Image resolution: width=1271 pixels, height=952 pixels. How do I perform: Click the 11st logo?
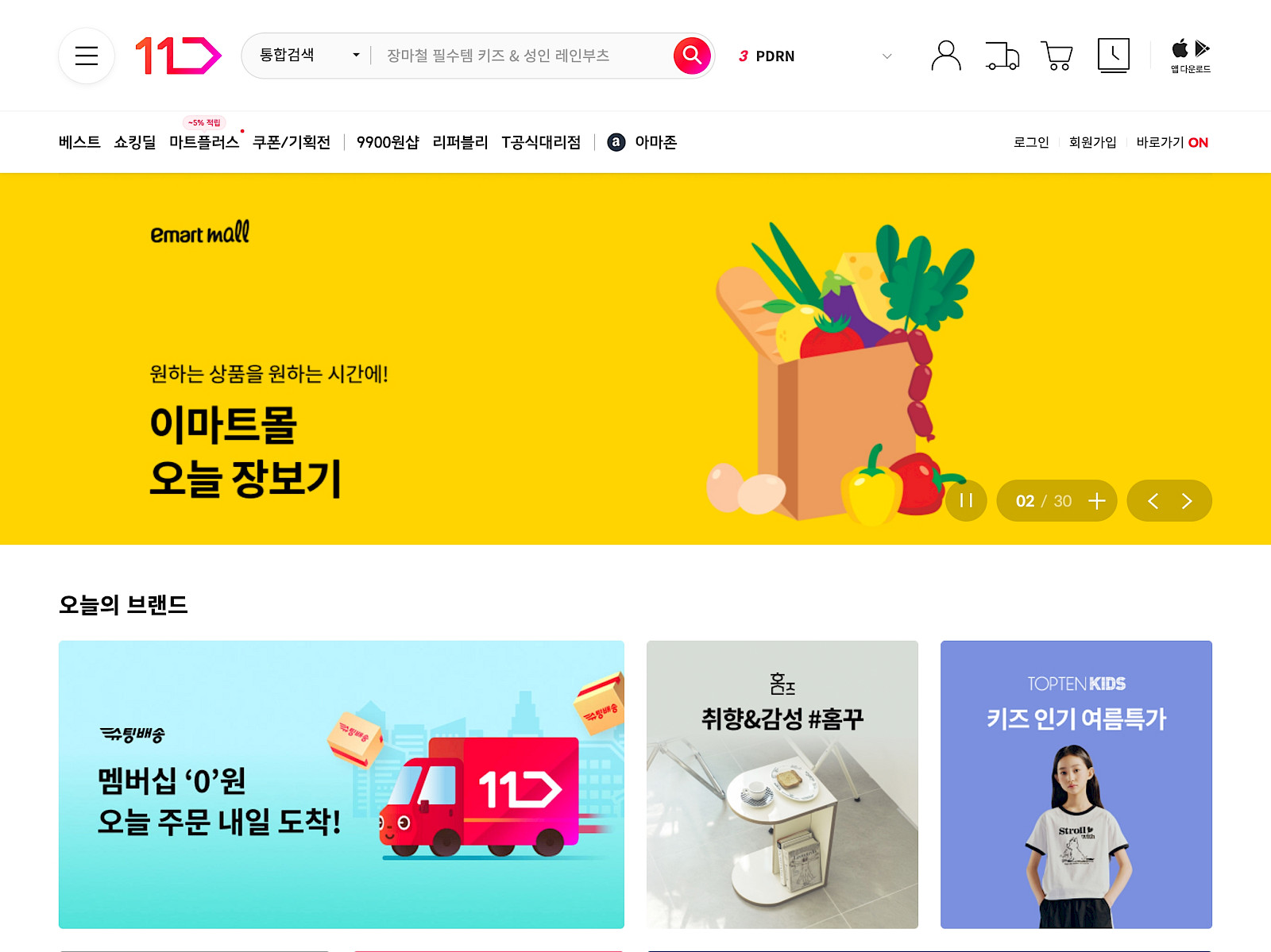click(178, 56)
